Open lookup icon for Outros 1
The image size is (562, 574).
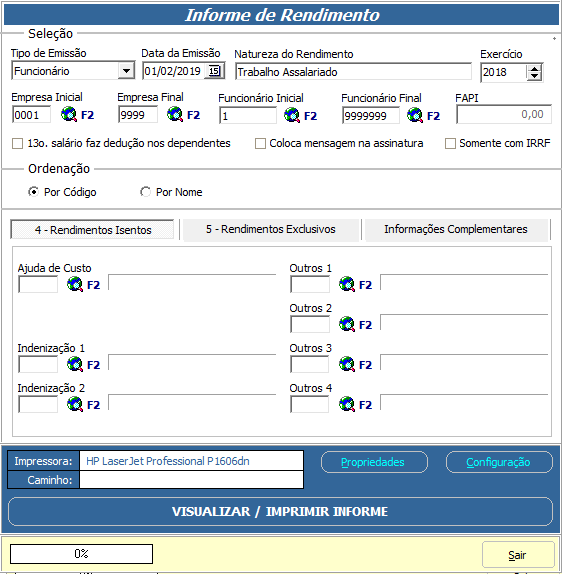347,284
